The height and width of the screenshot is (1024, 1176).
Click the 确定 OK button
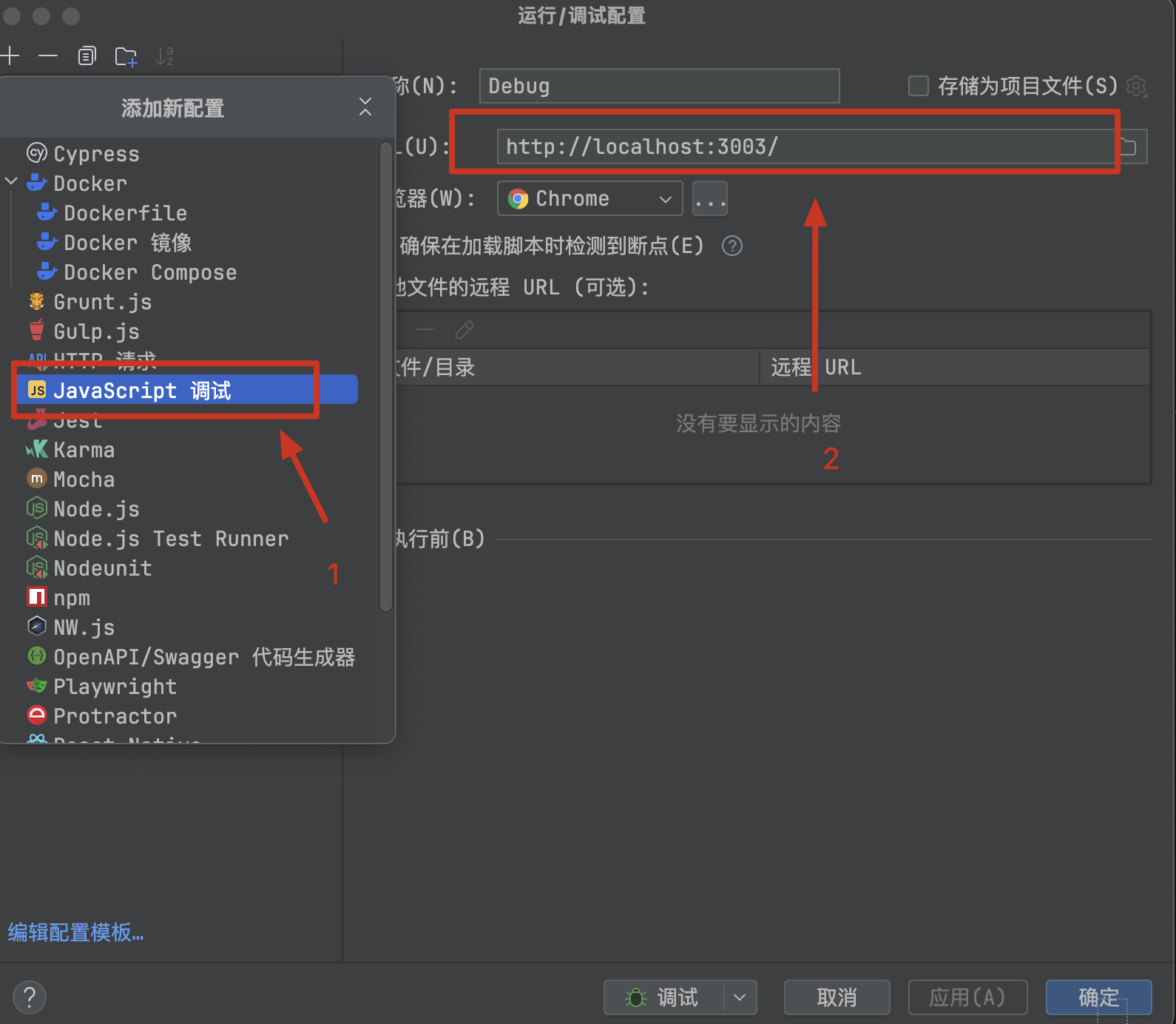pyautogui.click(x=1098, y=997)
